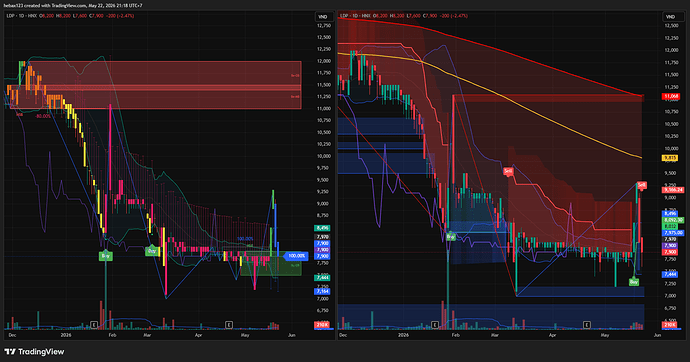Click the hebax123 snapshot caption at top
This screenshot has width=690, height=362.
tap(73, 6)
